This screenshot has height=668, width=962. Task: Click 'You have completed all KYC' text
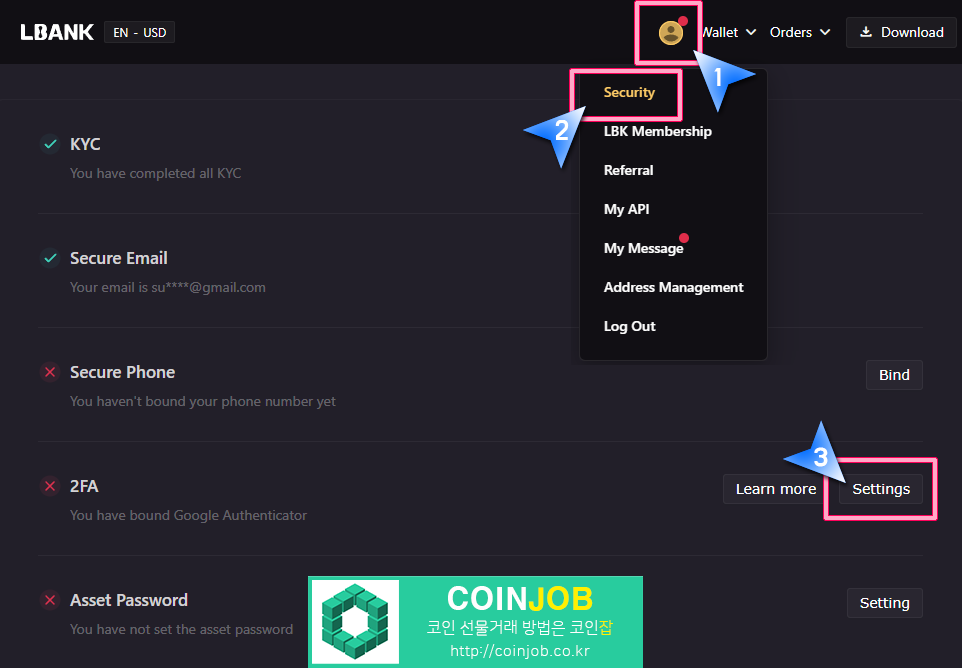[155, 174]
